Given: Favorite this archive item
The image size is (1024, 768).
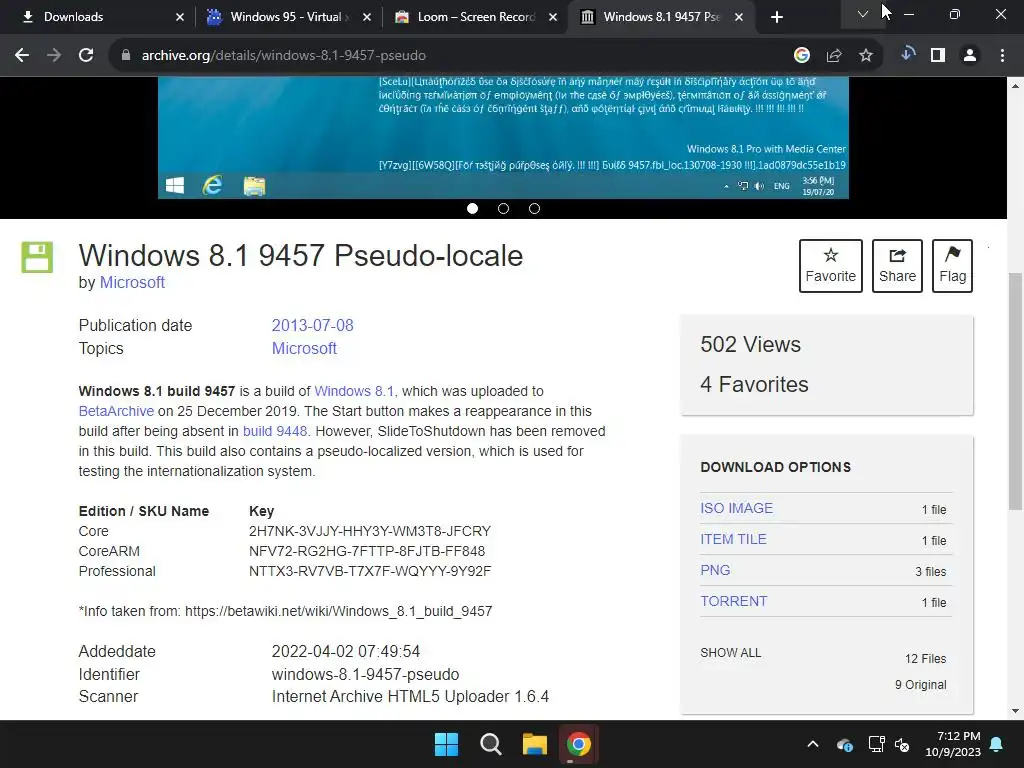Looking at the screenshot, I should tap(831, 266).
